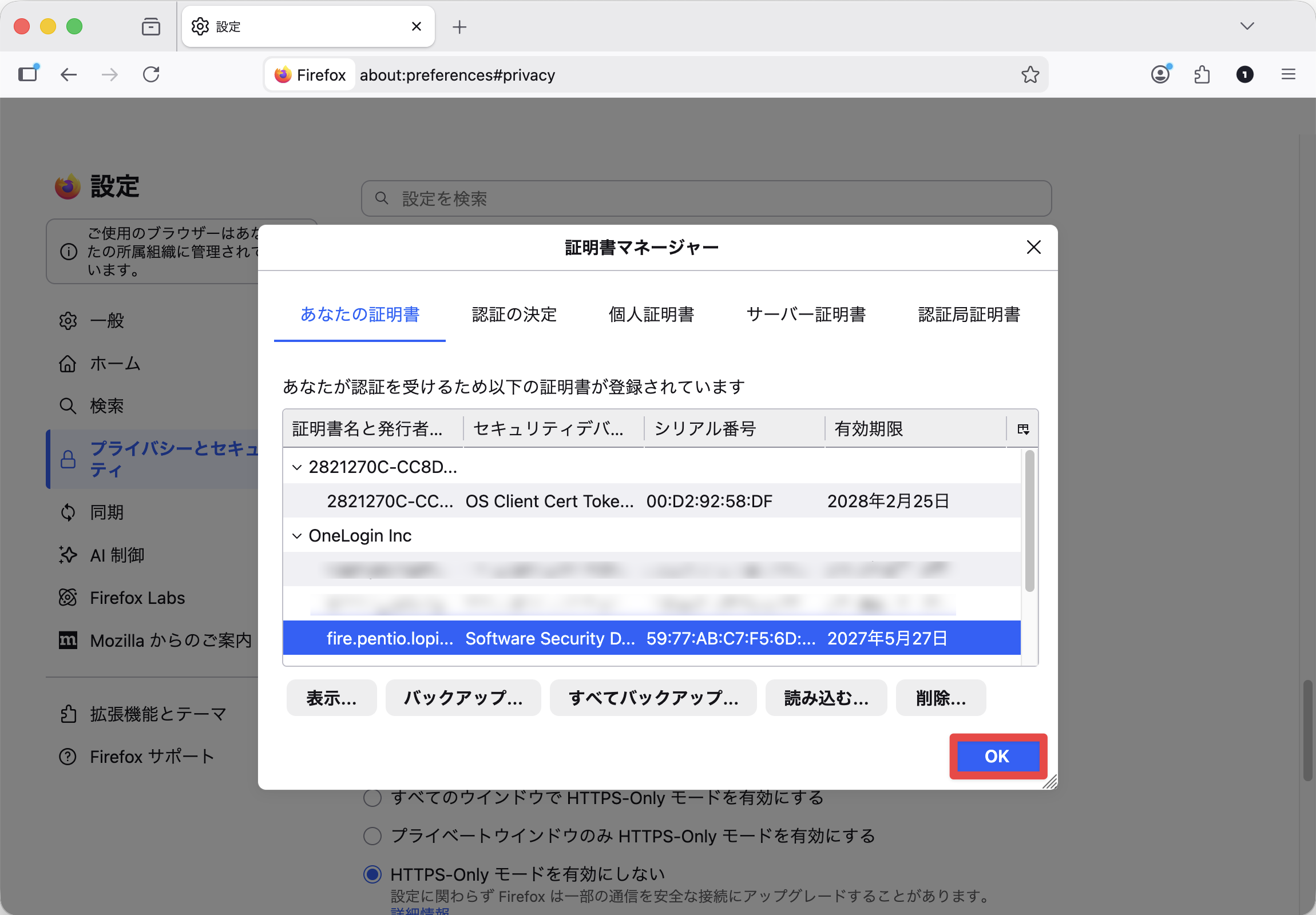Confirm the dialog with the OK button
Image resolution: width=1316 pixels, height=915 pixels.
pyautogui.click(x=997, y=756)
